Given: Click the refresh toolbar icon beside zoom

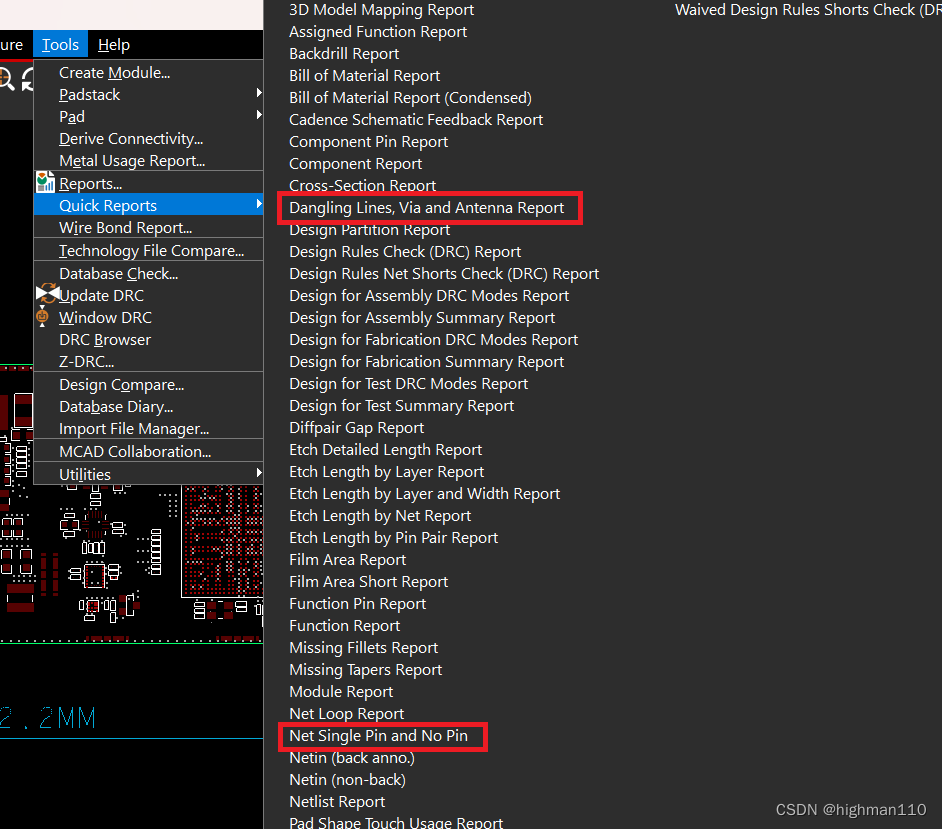Looking at the screenshot, I should (x=27, y=79).
